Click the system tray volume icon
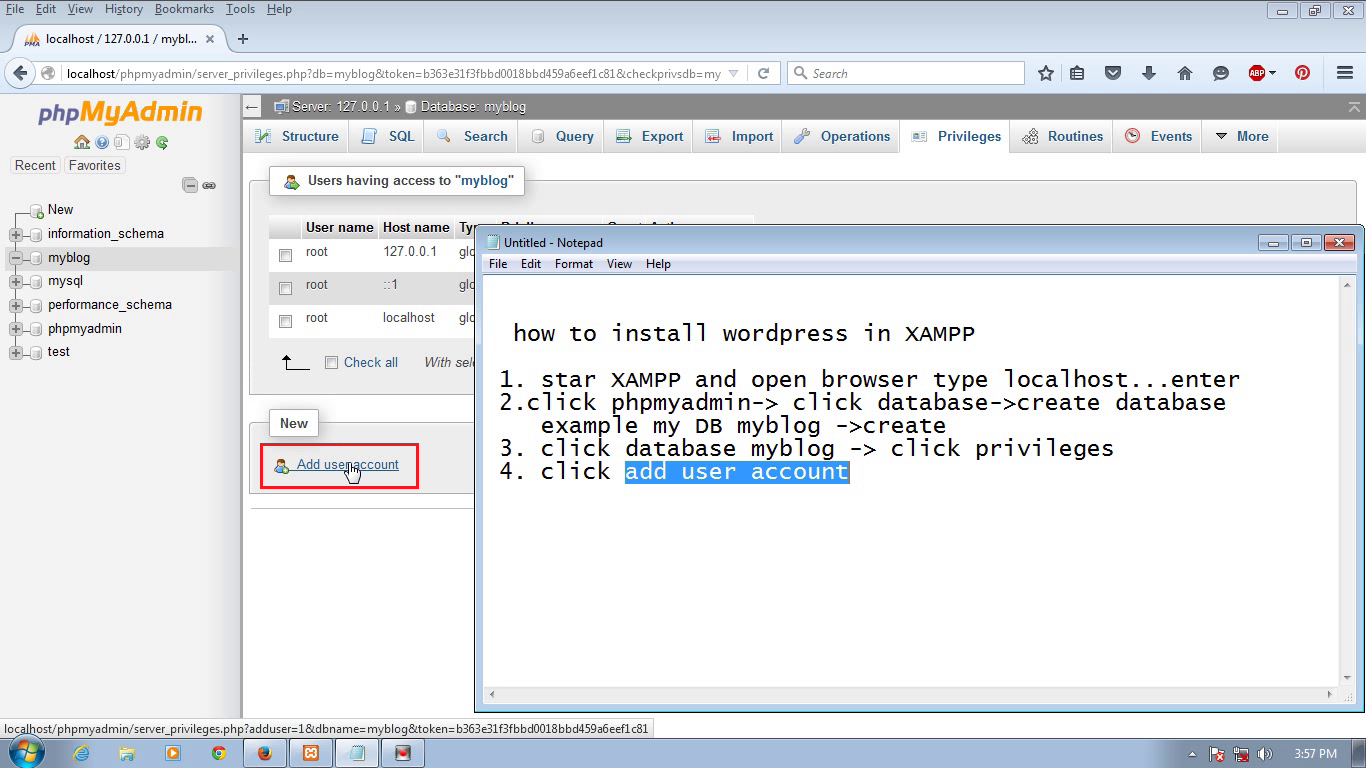The height and width of the screenshot is (768, 1366). [x=1264, y=754]
